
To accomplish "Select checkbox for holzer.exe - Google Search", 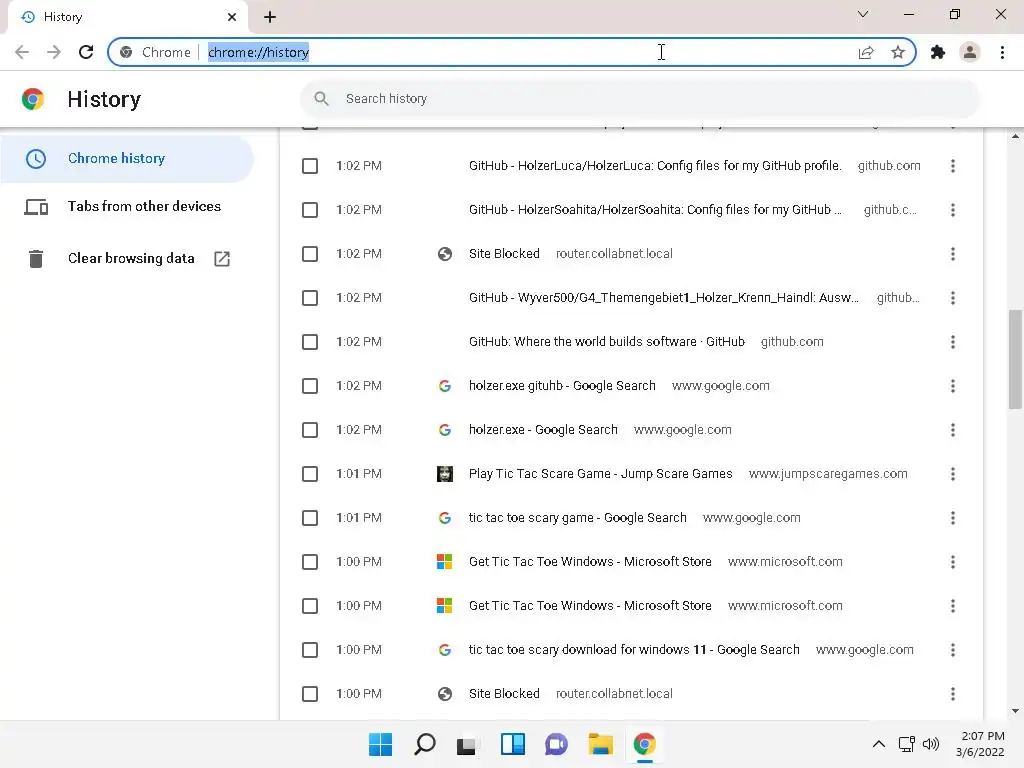I will click(x=310, y=430).
